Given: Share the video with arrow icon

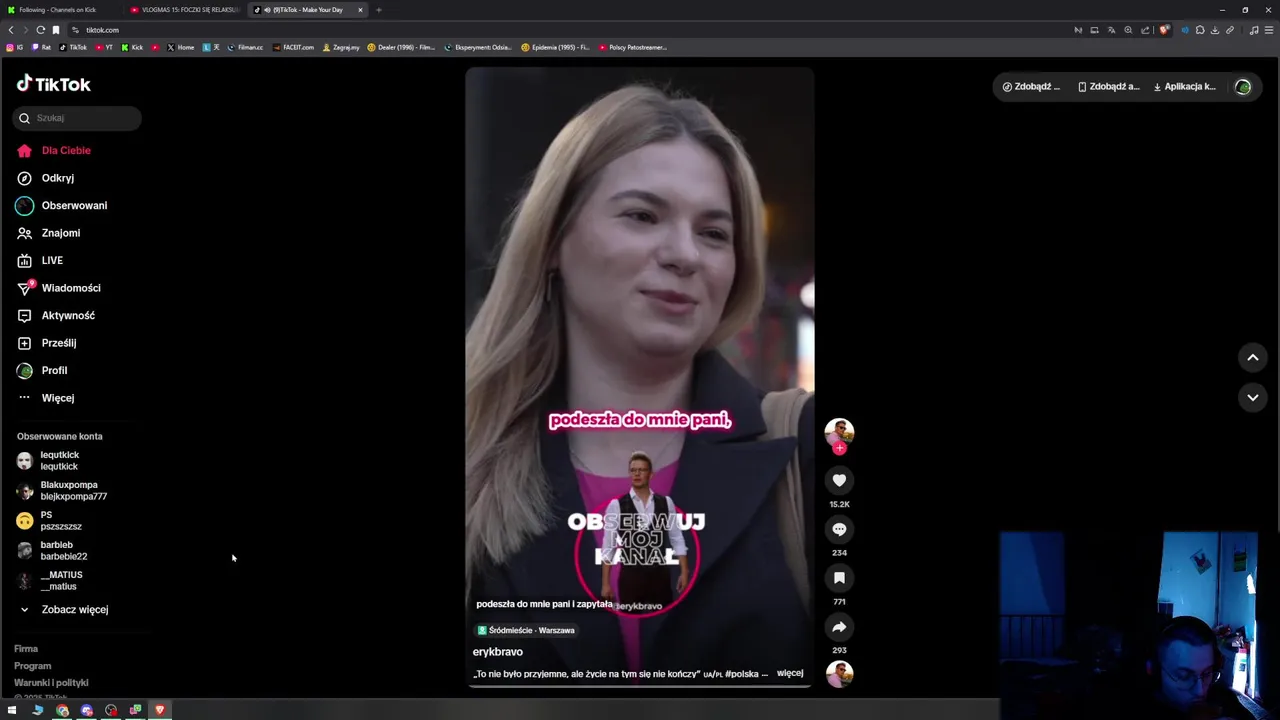Looking at the screenshot, I should 839,627.
